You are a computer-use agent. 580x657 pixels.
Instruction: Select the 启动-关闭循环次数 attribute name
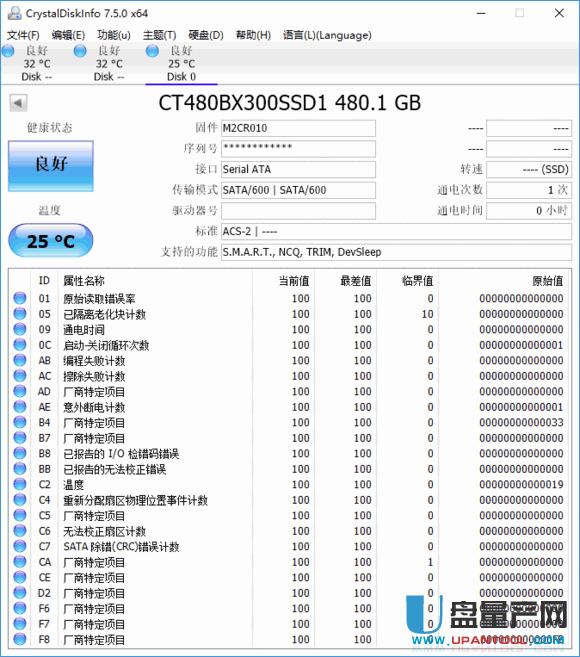point(106,345)
